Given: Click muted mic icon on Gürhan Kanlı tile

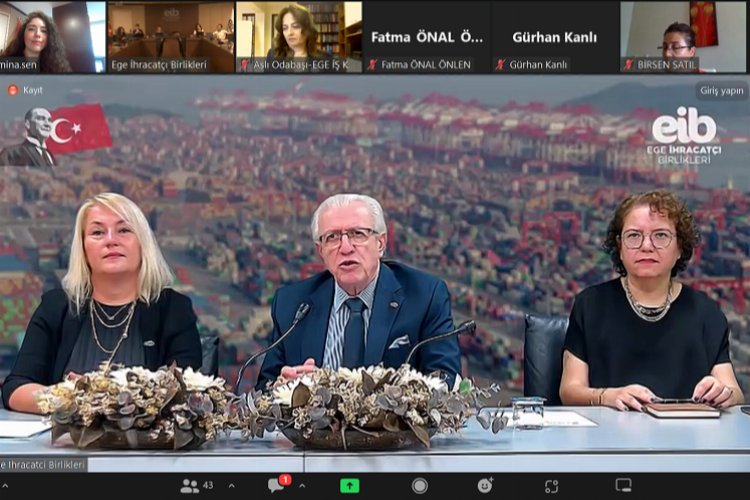Looking at the screenshot, I should [501, 65].
